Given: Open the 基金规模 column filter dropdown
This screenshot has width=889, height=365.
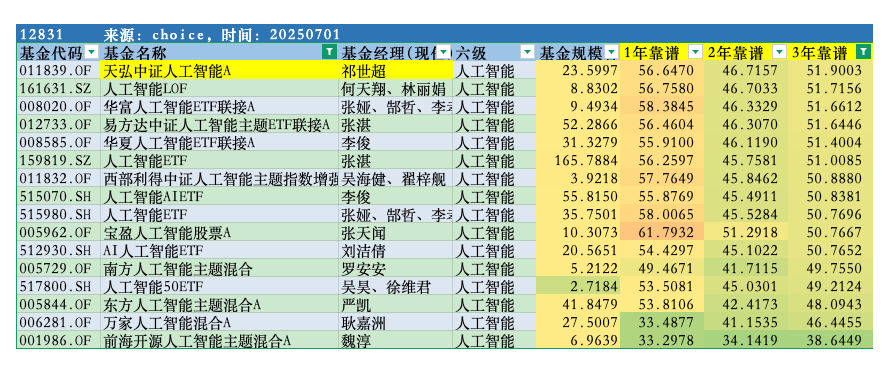Looking at the screenshot, I should click(611, 53).
